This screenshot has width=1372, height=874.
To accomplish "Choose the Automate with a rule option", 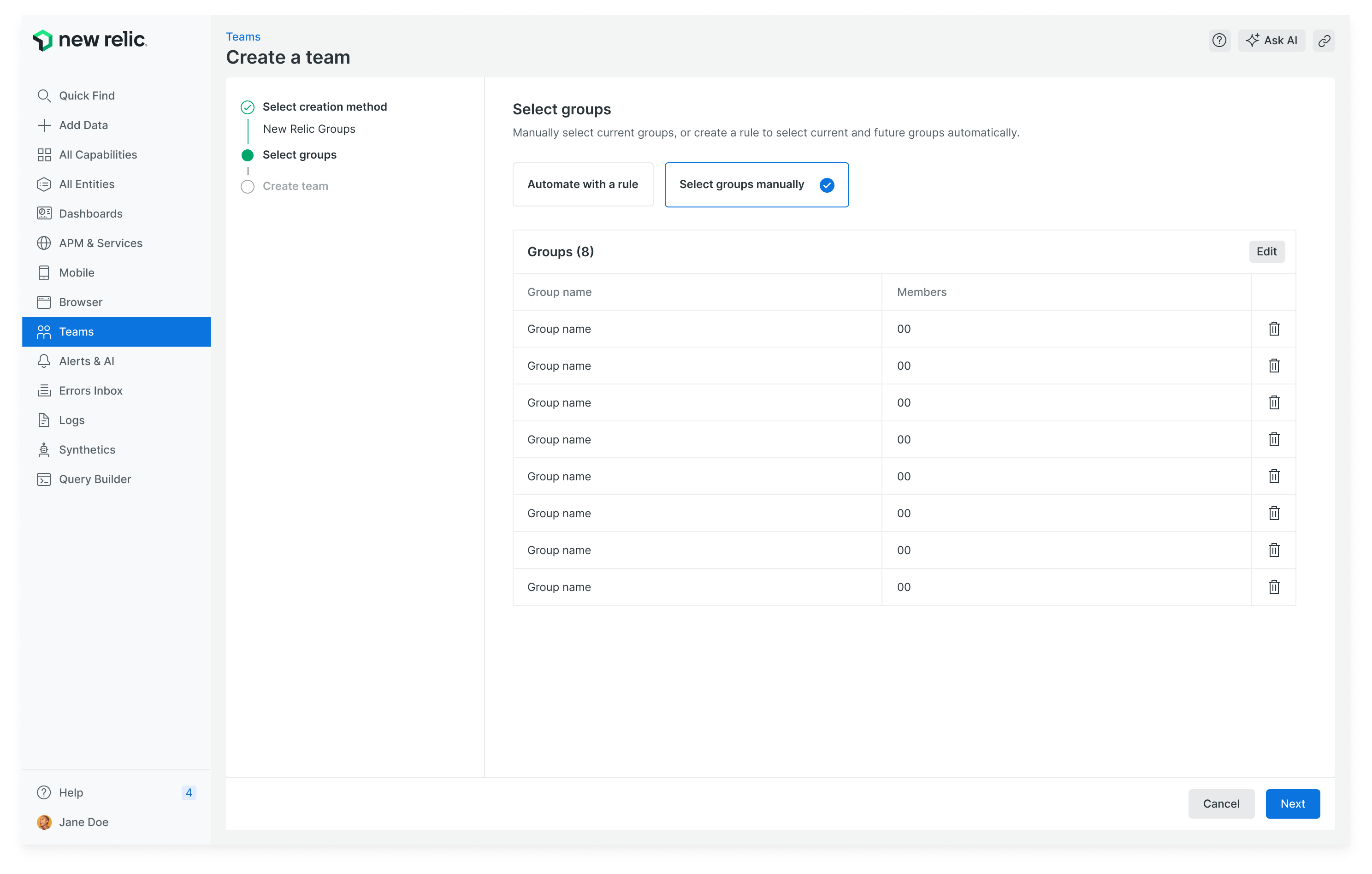I will click(582, 184).
